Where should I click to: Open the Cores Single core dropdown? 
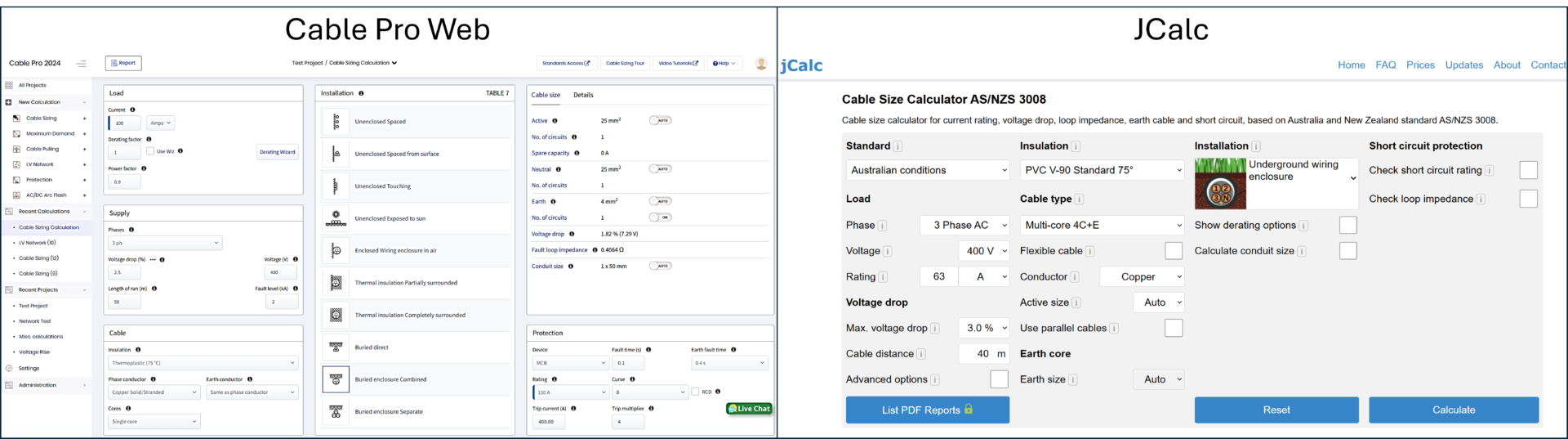click(154, 422)
